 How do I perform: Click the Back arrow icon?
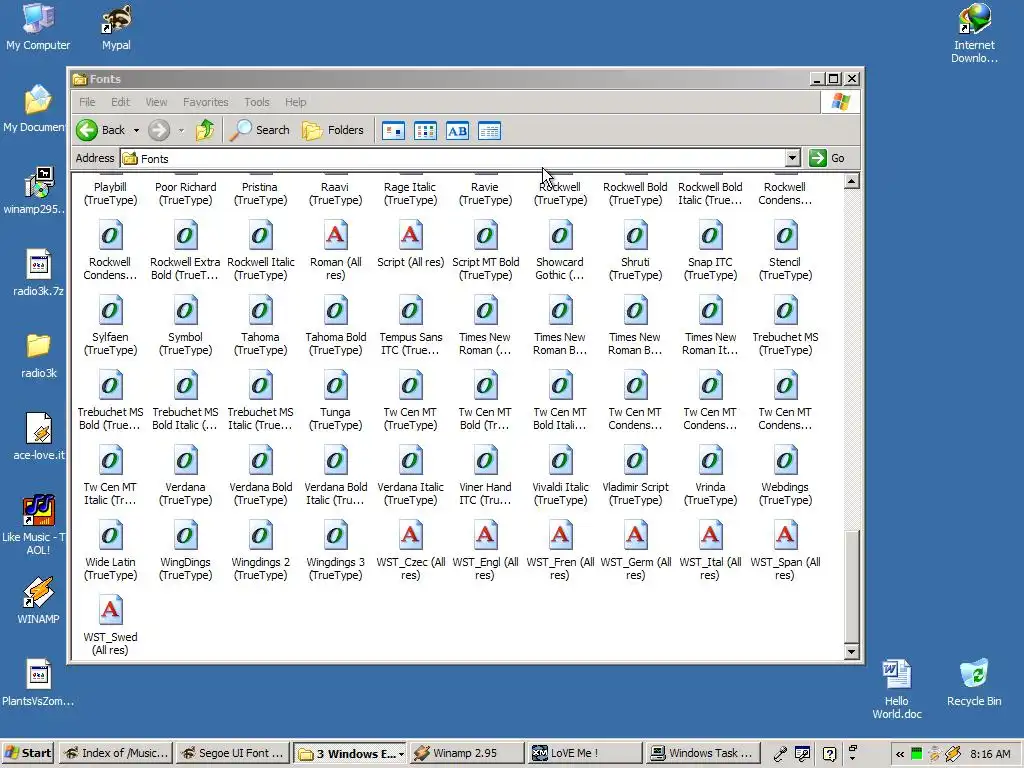87,130
